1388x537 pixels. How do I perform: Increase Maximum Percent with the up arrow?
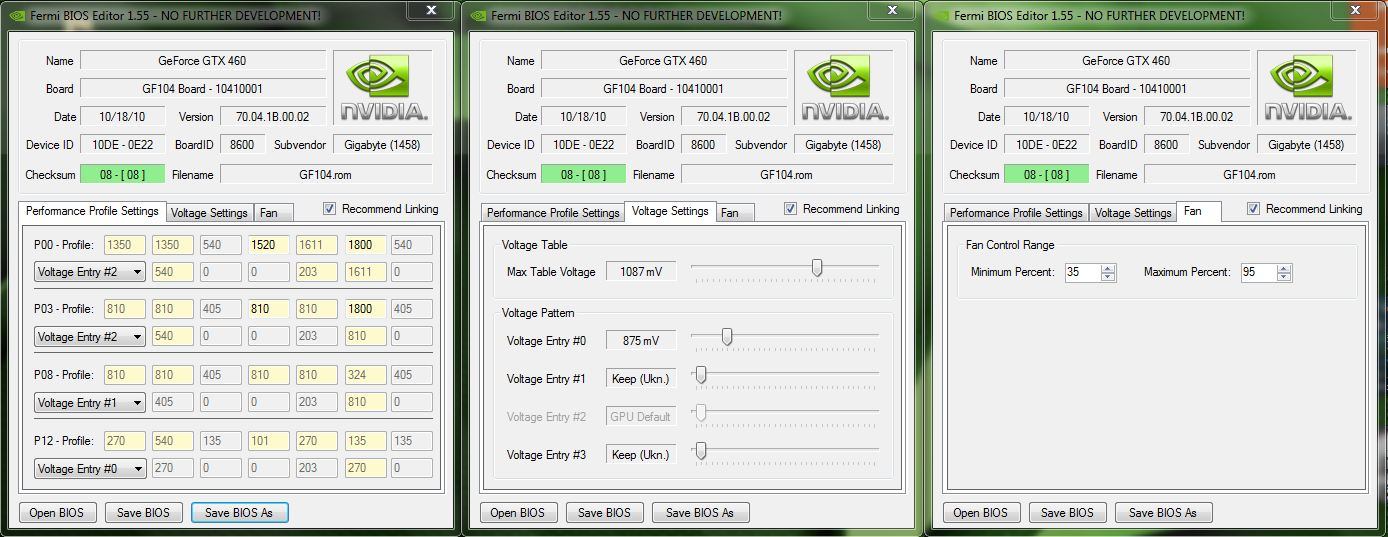coord(1284,268)
